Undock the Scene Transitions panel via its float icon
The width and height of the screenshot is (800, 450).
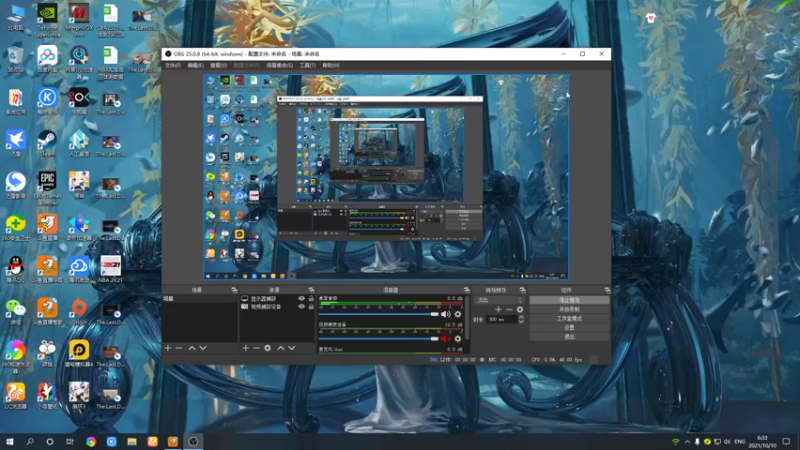point(522,290)
